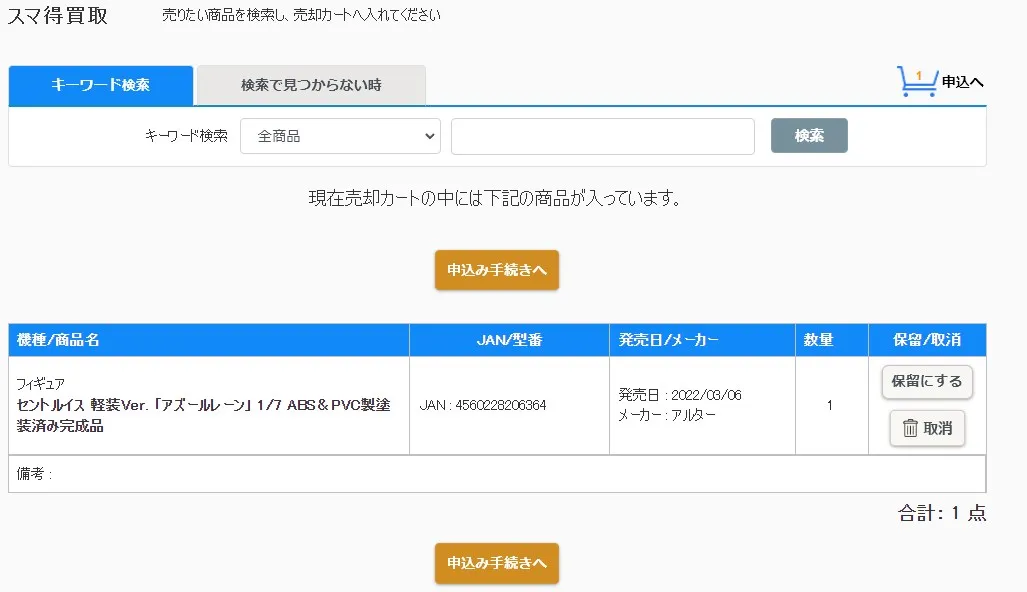Click the JAN/型番 column header
Screen dimensions: 1027x592
tap(509, 339)
